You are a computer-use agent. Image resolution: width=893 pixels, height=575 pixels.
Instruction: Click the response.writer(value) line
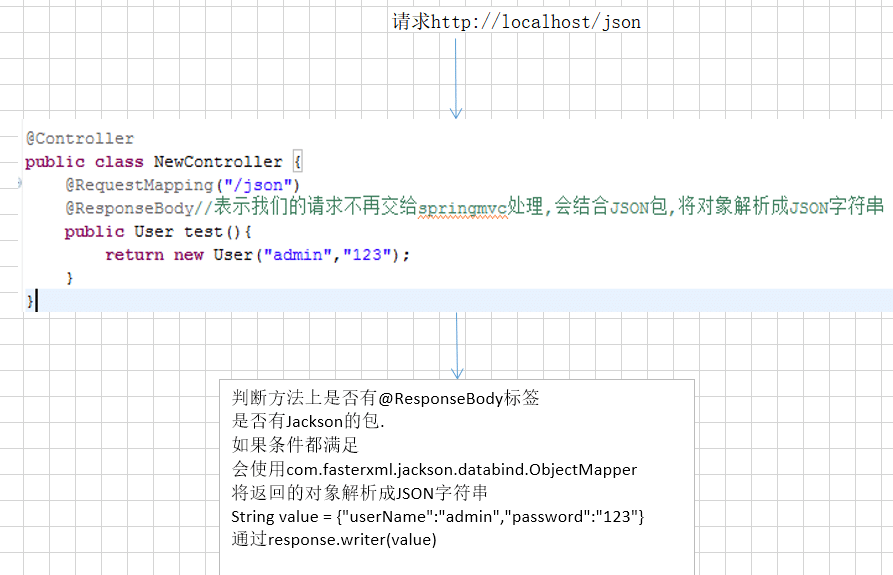[333, 540]
